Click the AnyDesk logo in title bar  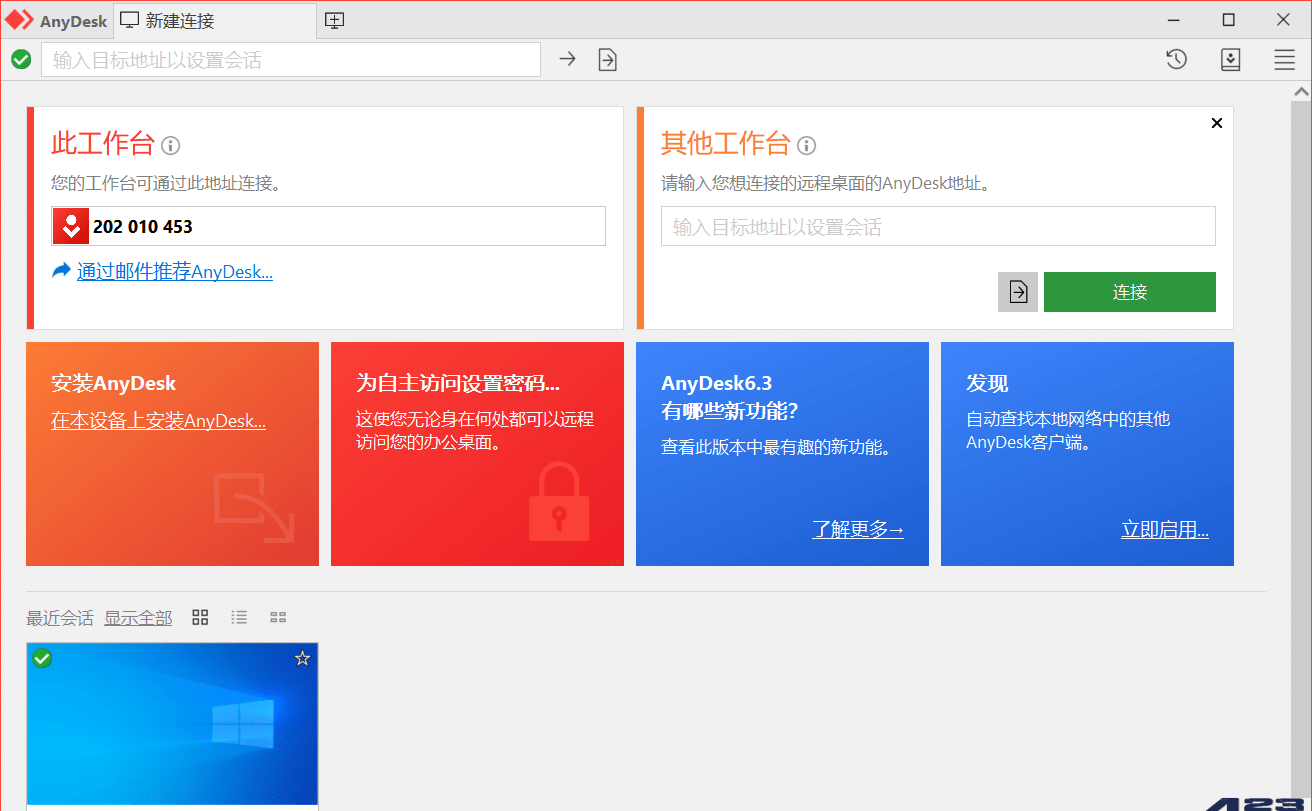coord(20,20)
